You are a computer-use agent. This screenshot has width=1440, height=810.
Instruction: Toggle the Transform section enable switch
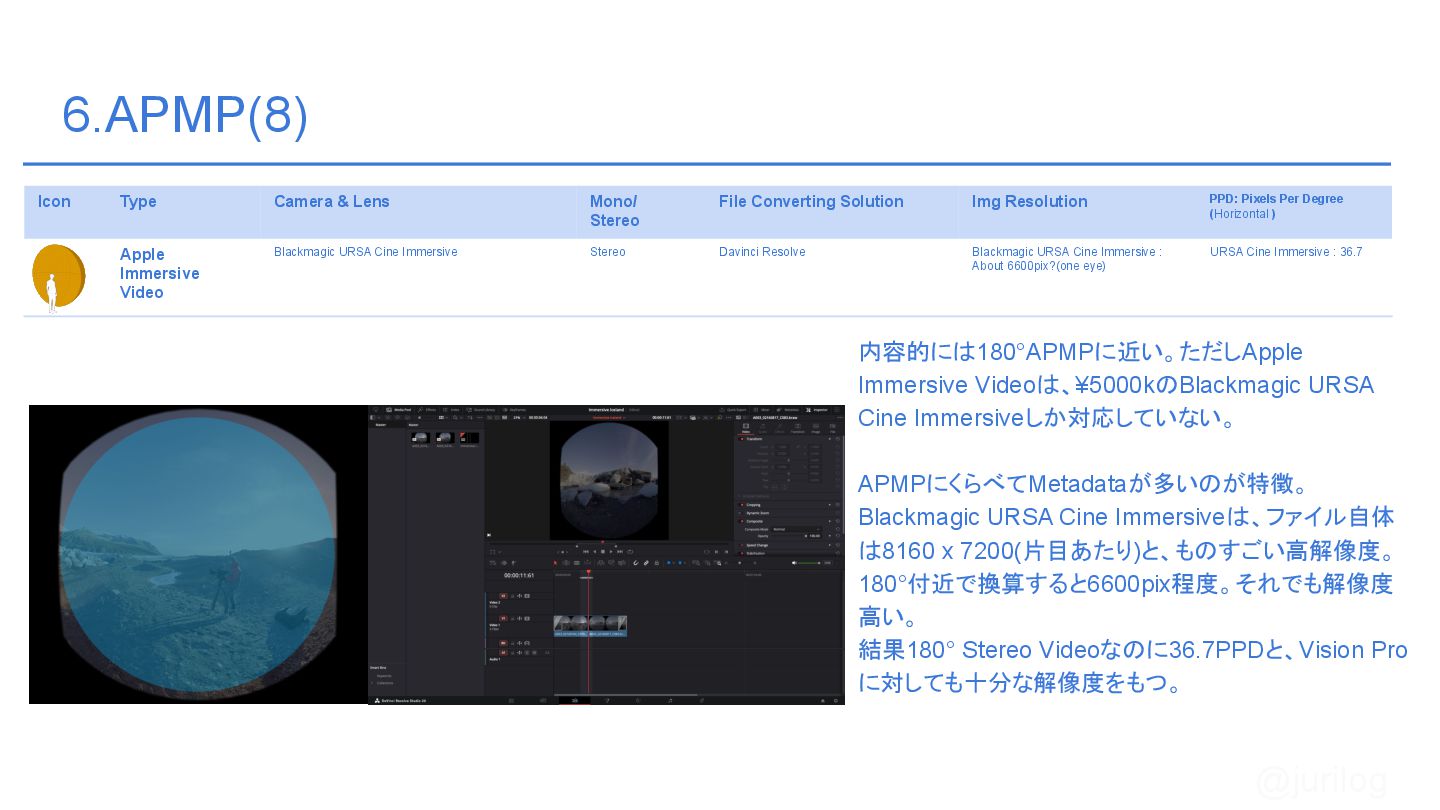pyautogui.click(x=742, y=439)
